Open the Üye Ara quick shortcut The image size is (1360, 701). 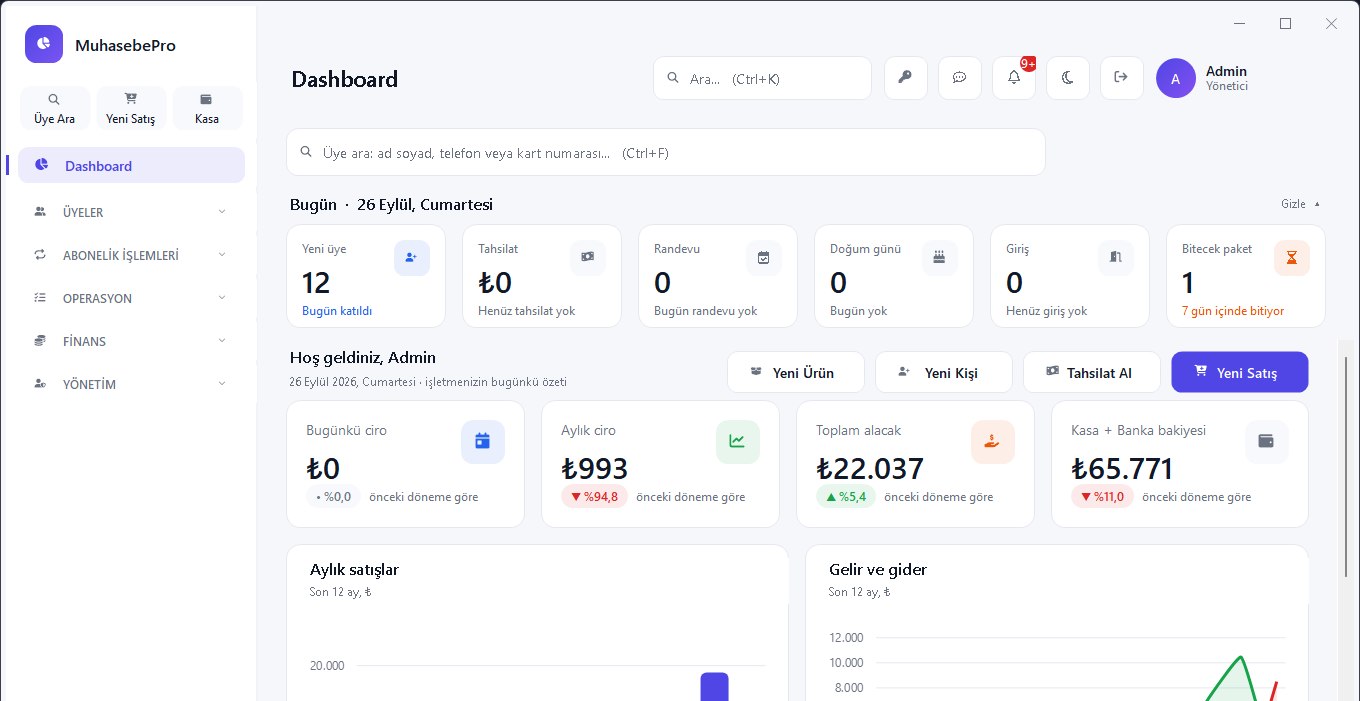point(54,108)
